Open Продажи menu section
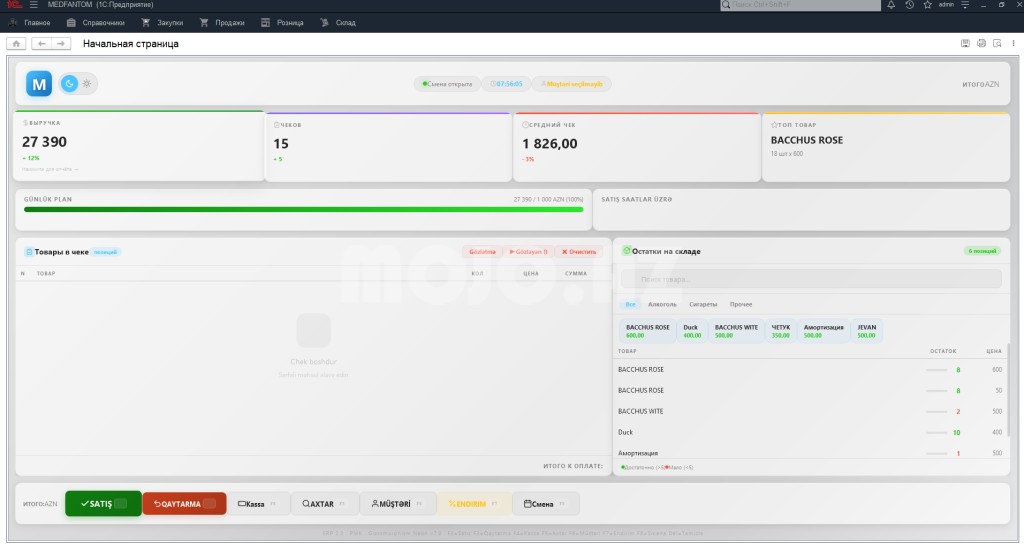Image resolution: width=1024 pixels, height=548 pixels. pyautogui.click(x=222, y=23)
